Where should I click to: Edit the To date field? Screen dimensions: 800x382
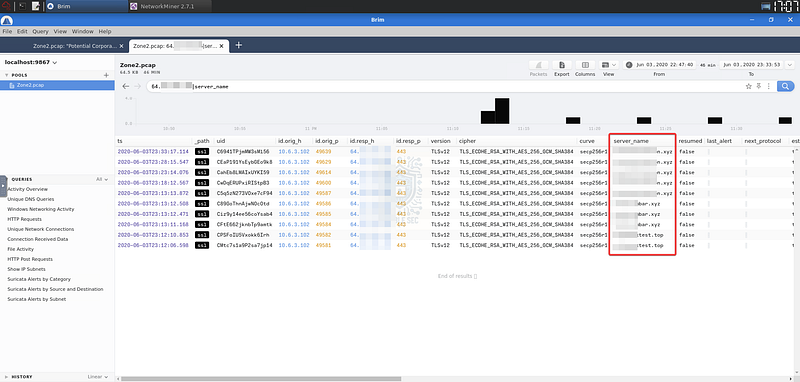(752, 65)
